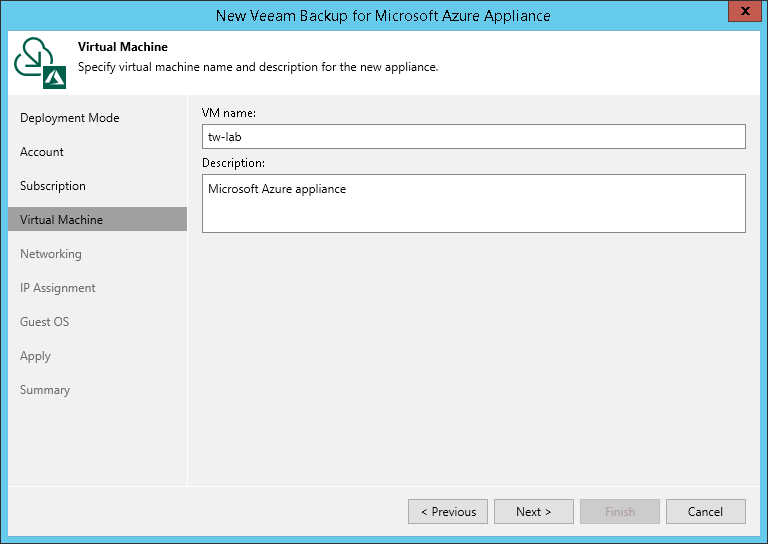Screen dimensions: 768x544
Task: Click the Azure appliance wizard icon
Action: tap(40, 63)
